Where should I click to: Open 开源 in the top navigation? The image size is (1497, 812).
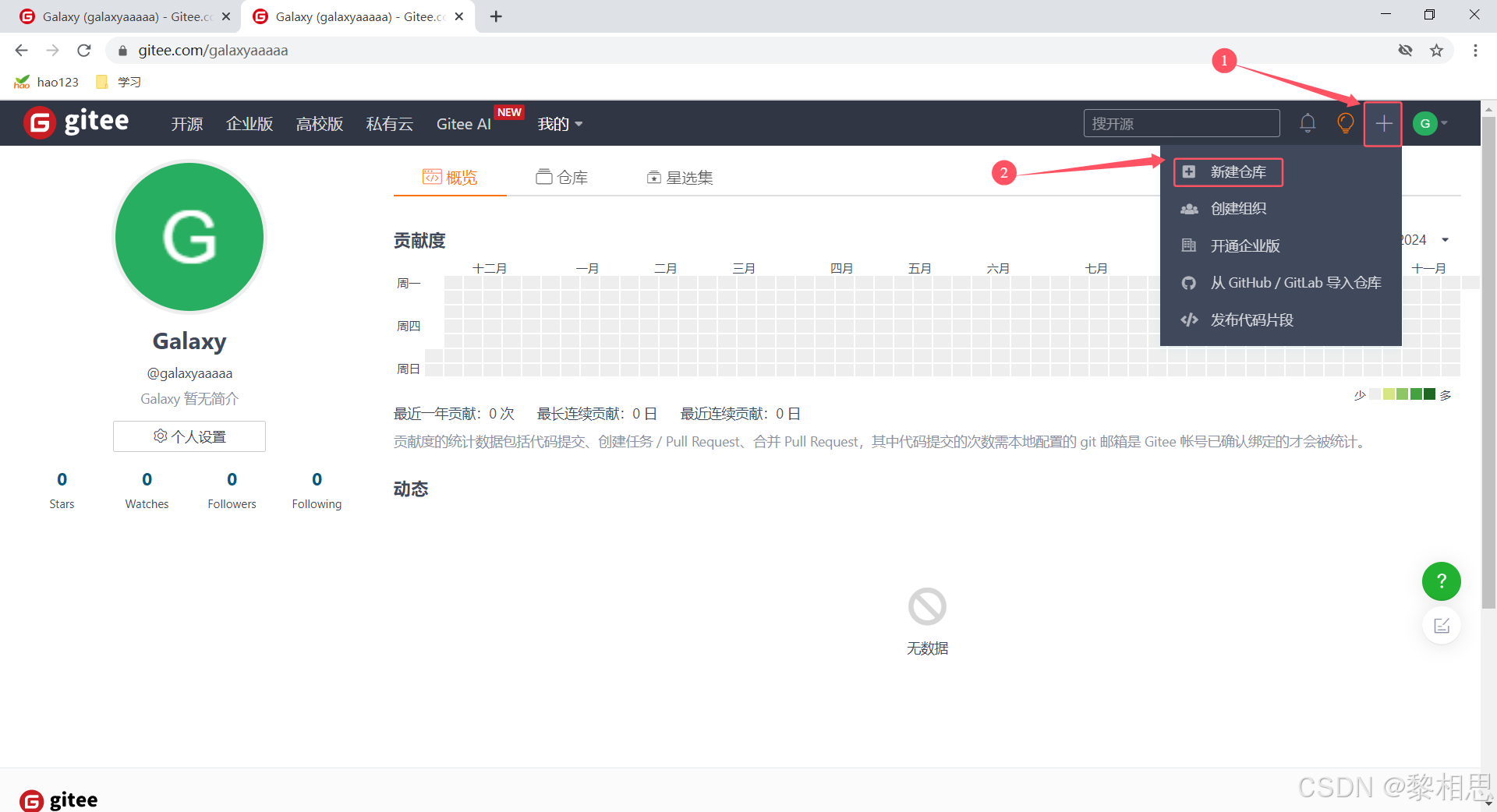coord(187,124)
